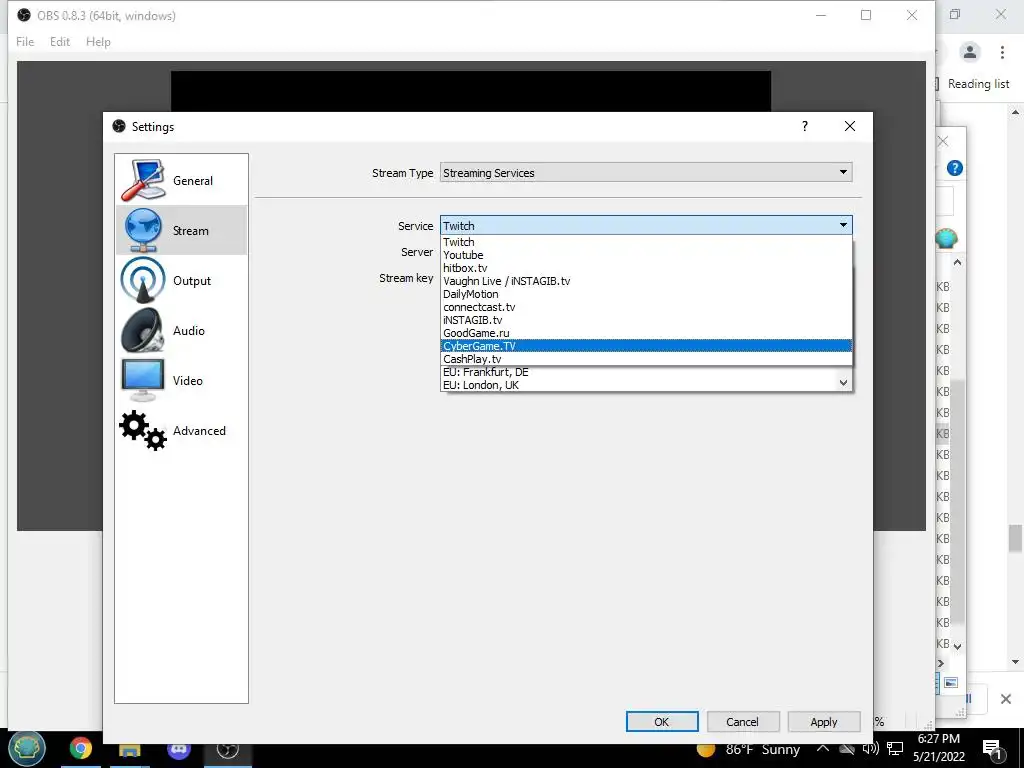Screen dimensions: 1024x768
Task: Select GoodGame.ru service option
Action: [x=646, y=333]
